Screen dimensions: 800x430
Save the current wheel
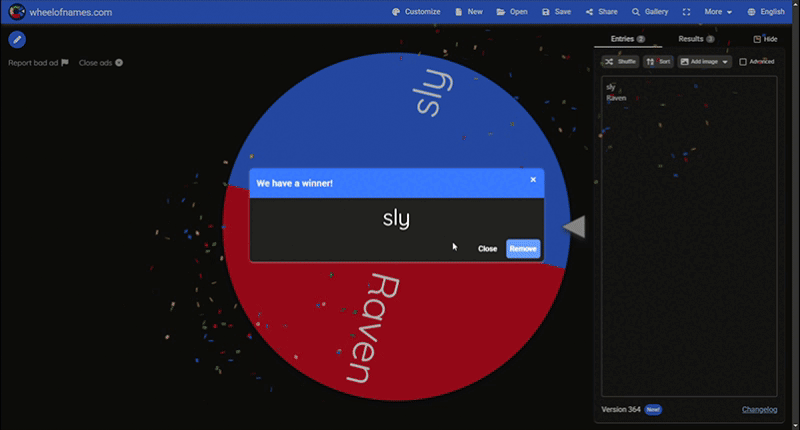point(556,12)
